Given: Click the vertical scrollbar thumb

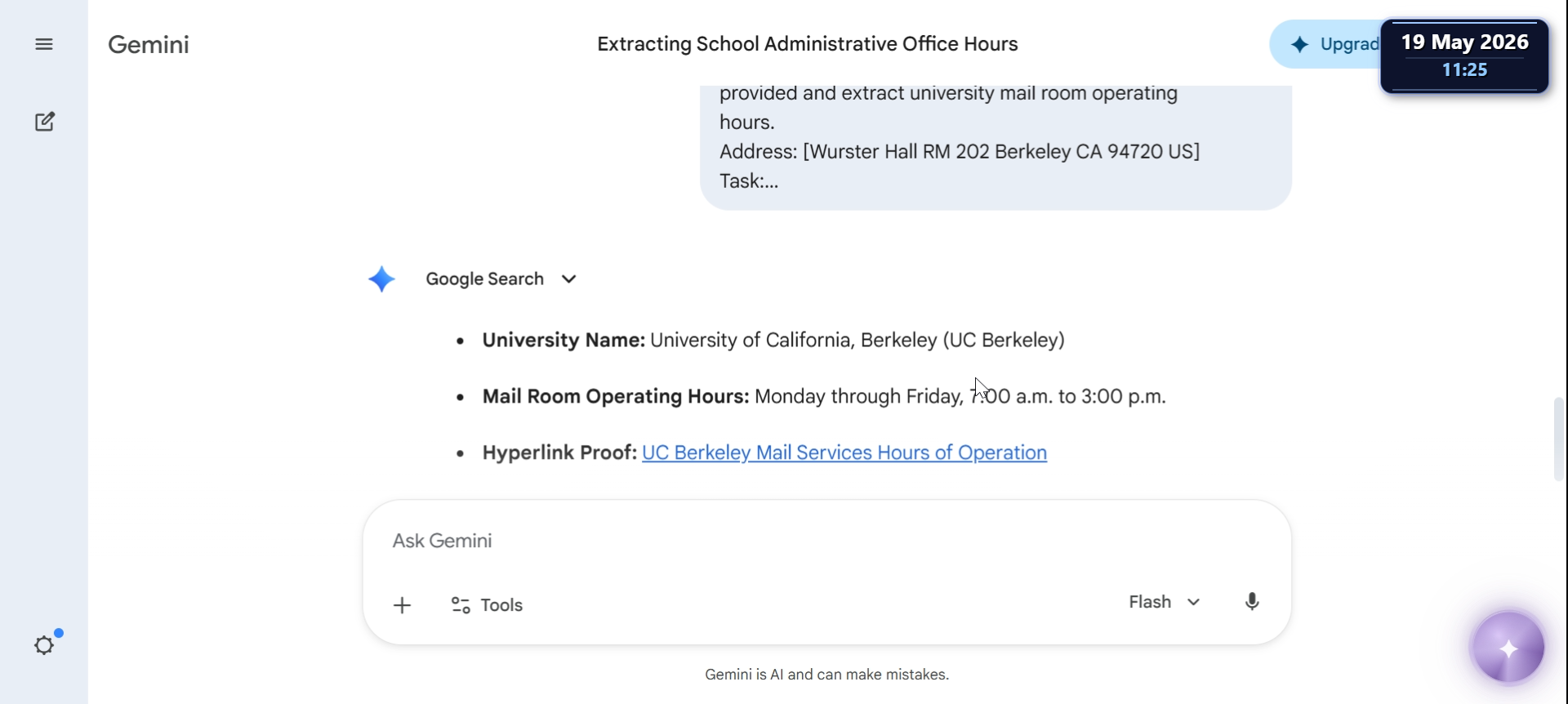Looking at the screenshot, I should (1558, 439).
